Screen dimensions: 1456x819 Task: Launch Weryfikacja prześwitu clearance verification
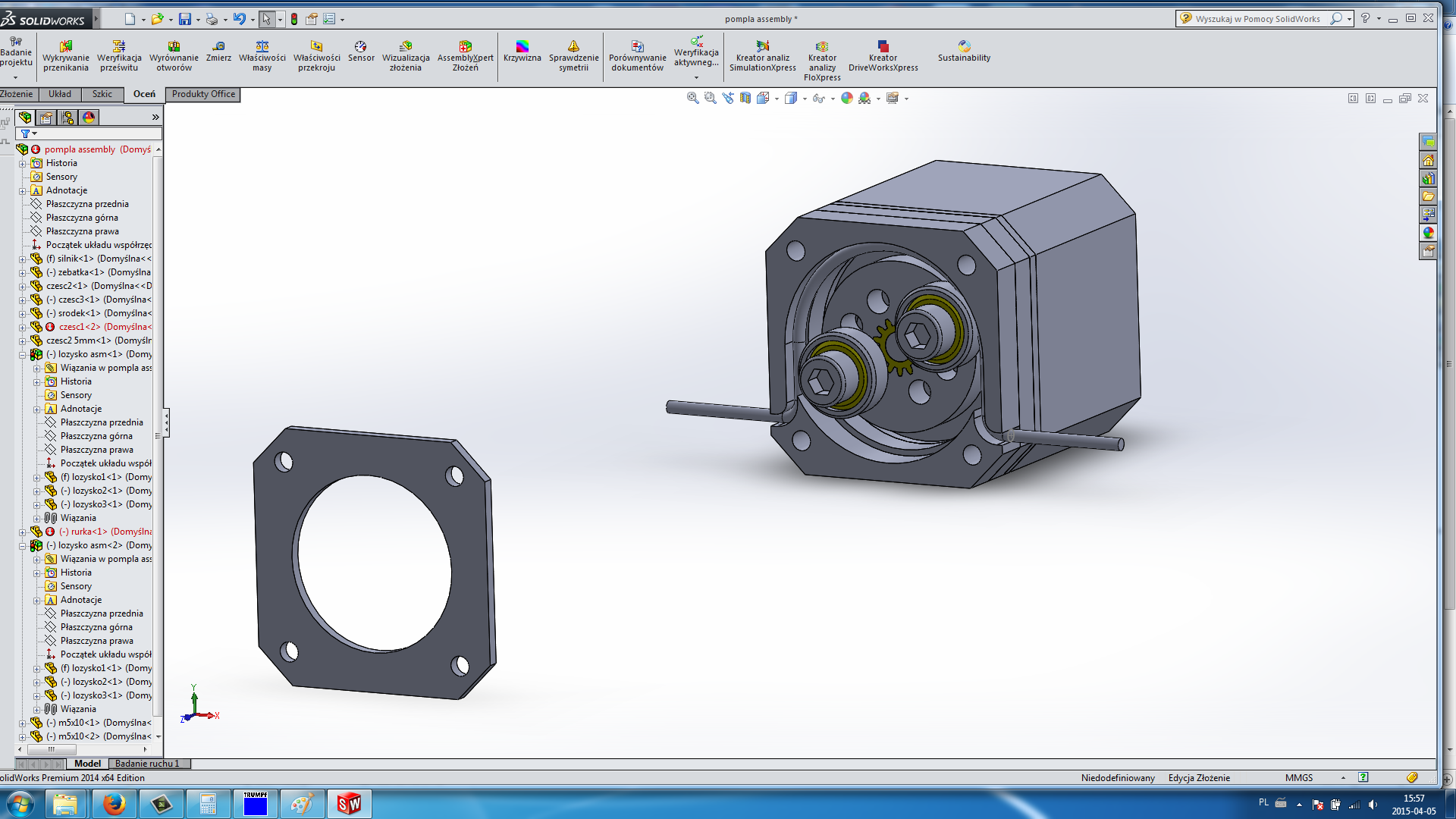click(119, 56)
